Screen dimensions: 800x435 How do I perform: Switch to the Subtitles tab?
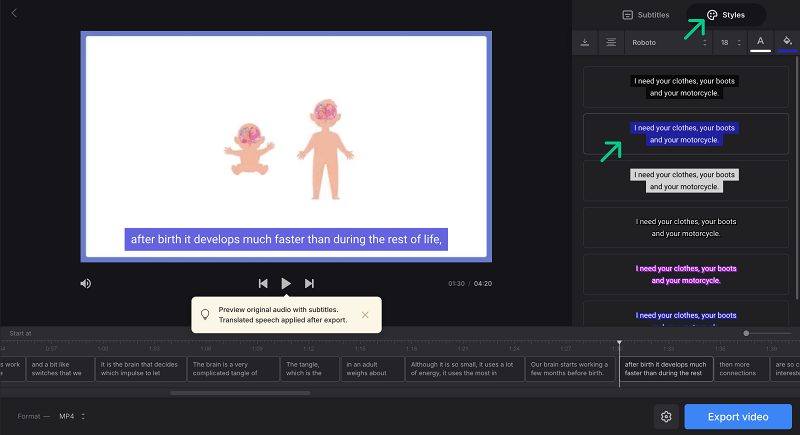[646, 15]
